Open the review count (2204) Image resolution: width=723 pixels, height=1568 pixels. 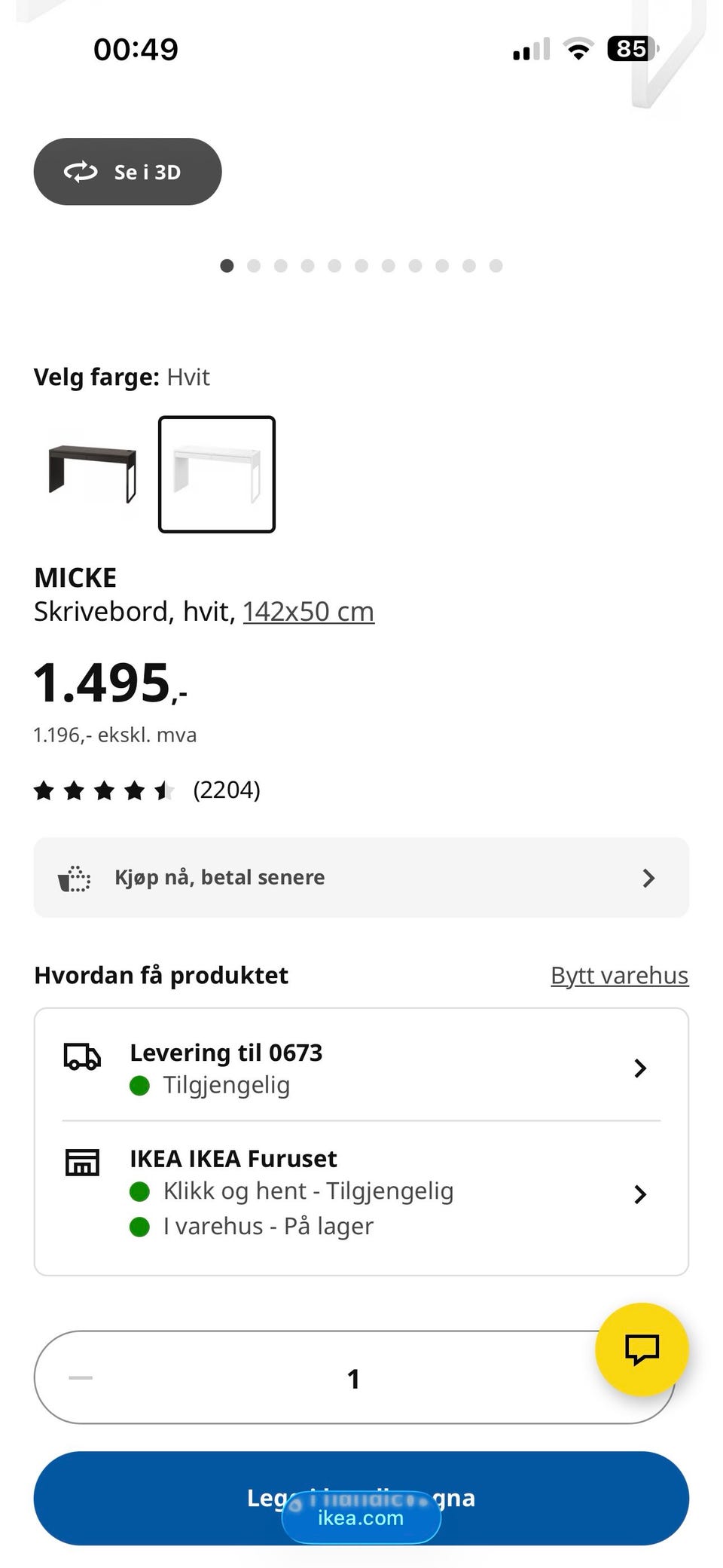pos(227,790)
